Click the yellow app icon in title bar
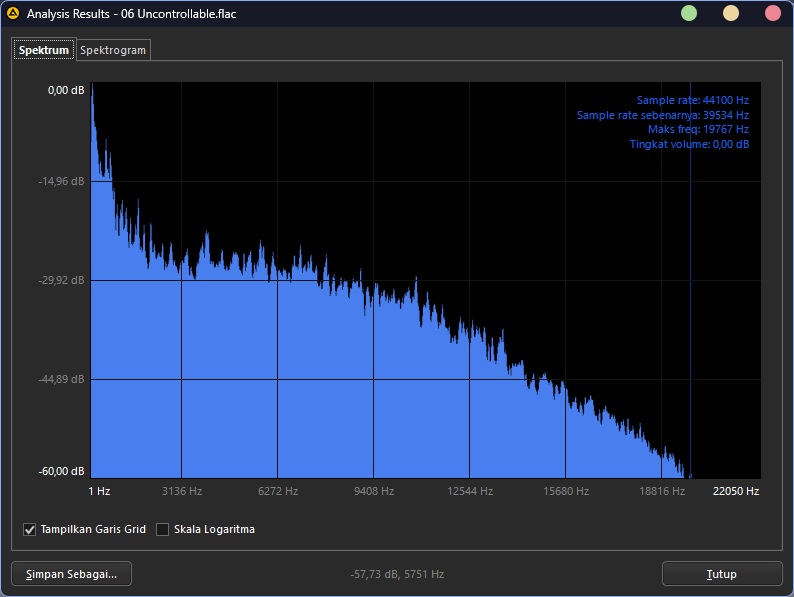Image resolution: width=794 pixels, height=597 pixels. 13,13
